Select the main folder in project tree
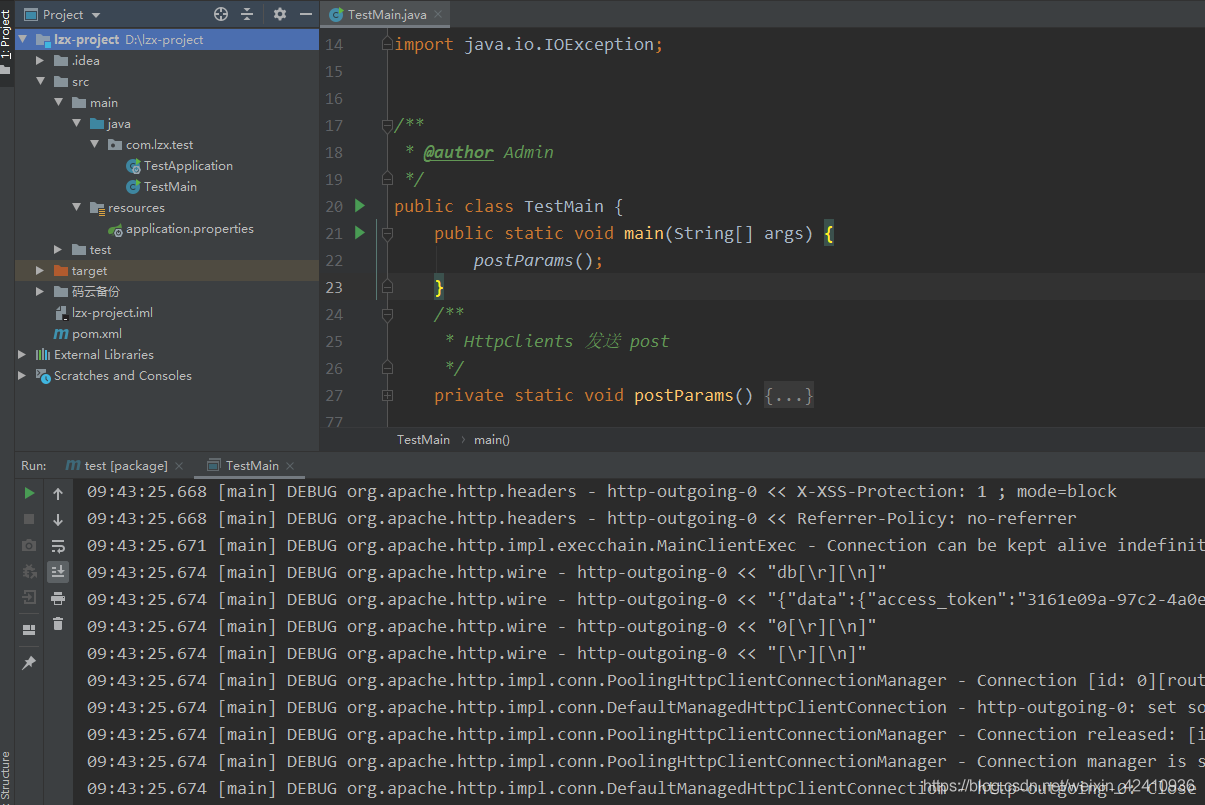 point(103,102)
